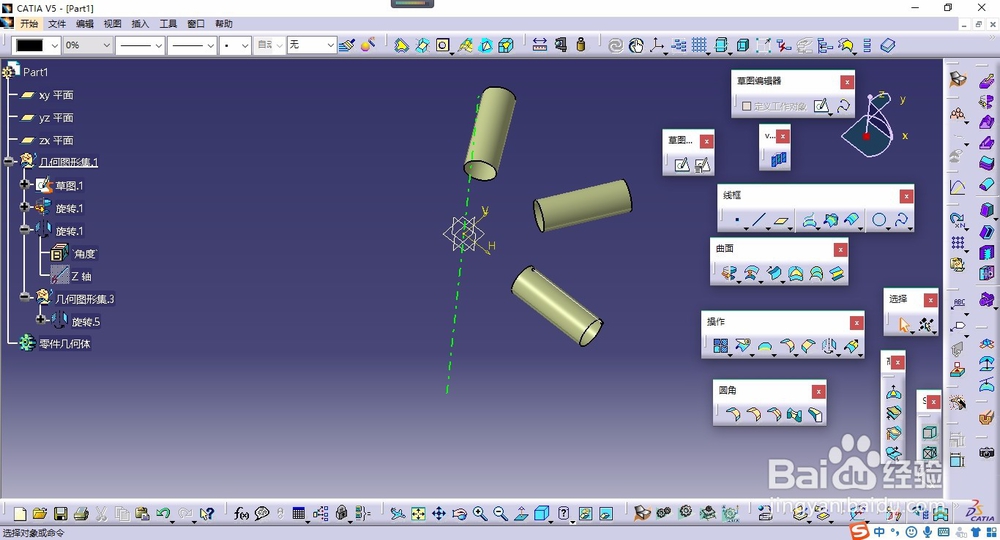Open the 编辑 menu

[84, 24]
